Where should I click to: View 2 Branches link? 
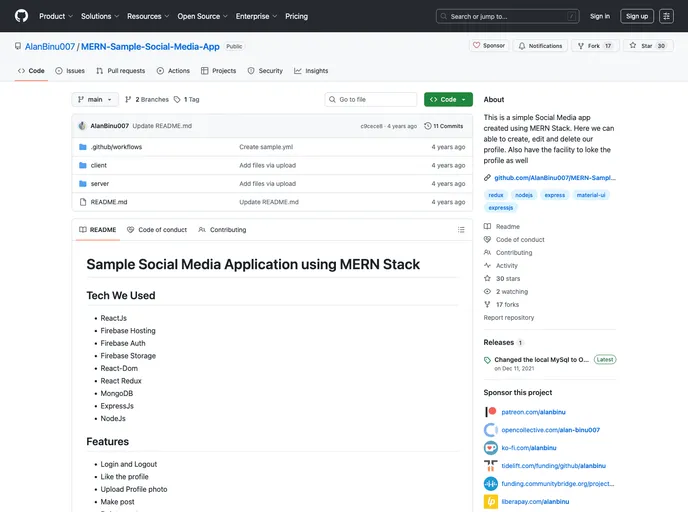(x=147, y=100)
